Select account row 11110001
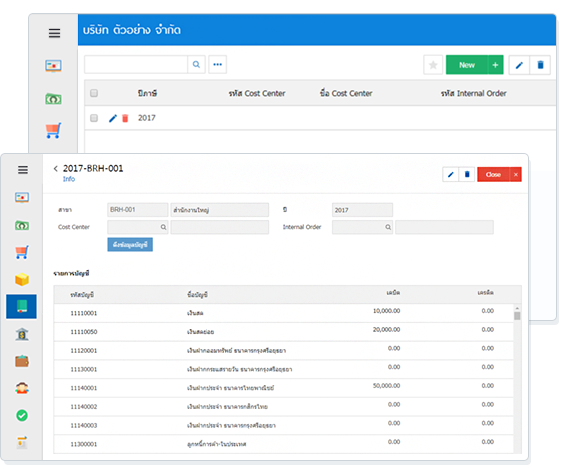 [284, 313]
